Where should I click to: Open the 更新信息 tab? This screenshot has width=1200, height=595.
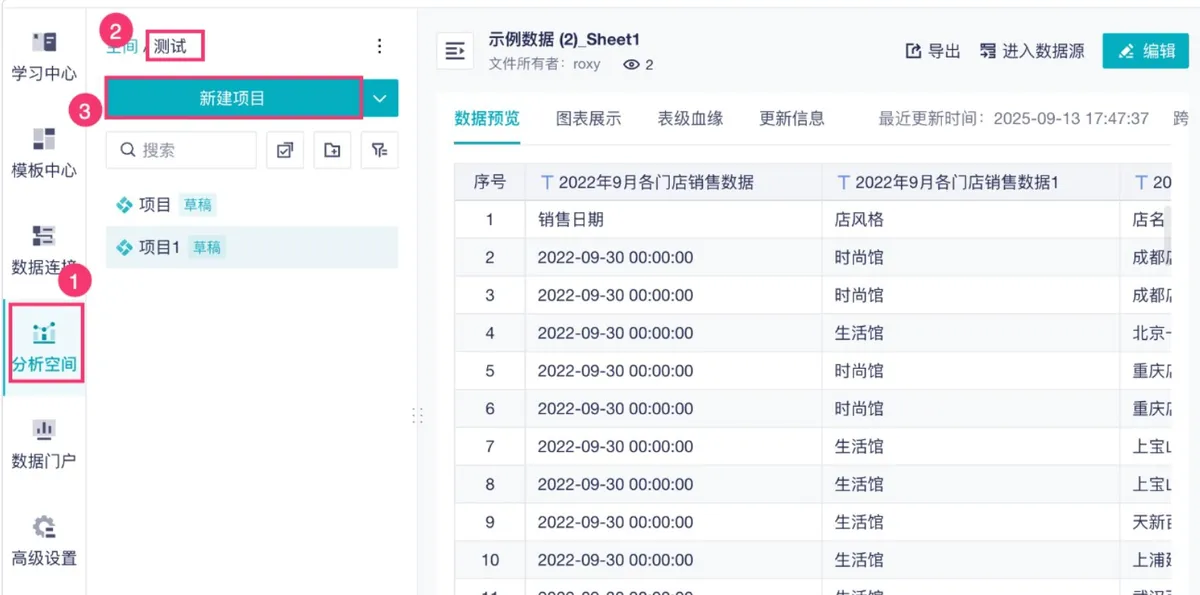coord(792,119)
